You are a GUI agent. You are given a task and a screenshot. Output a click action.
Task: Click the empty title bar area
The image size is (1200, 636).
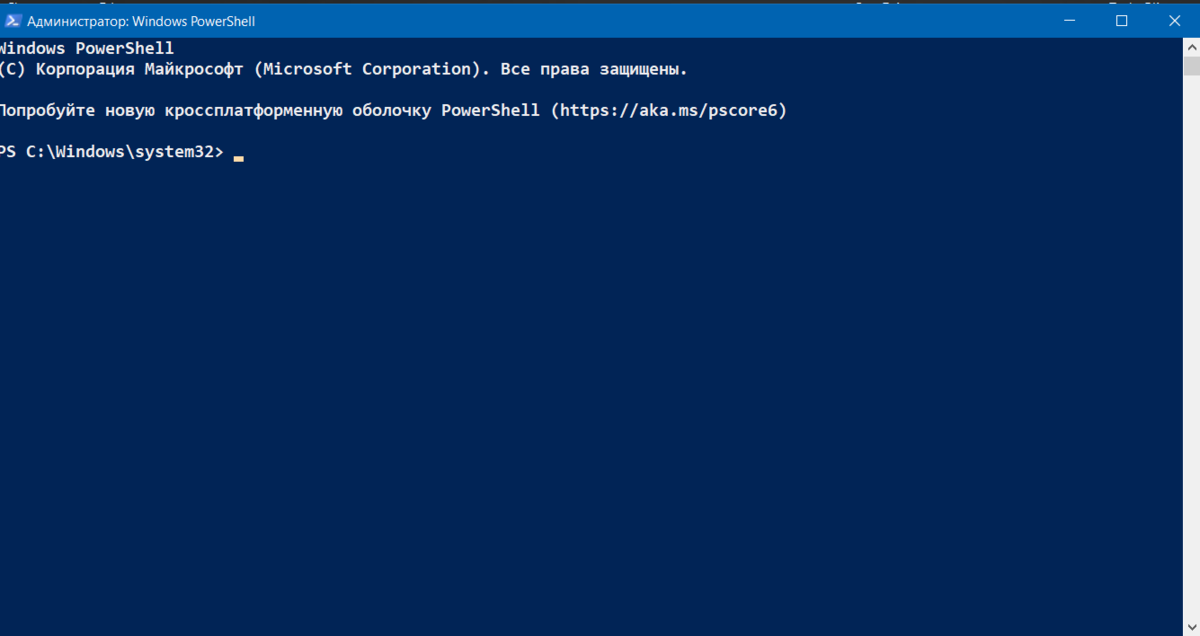click(x=650, y=21)
